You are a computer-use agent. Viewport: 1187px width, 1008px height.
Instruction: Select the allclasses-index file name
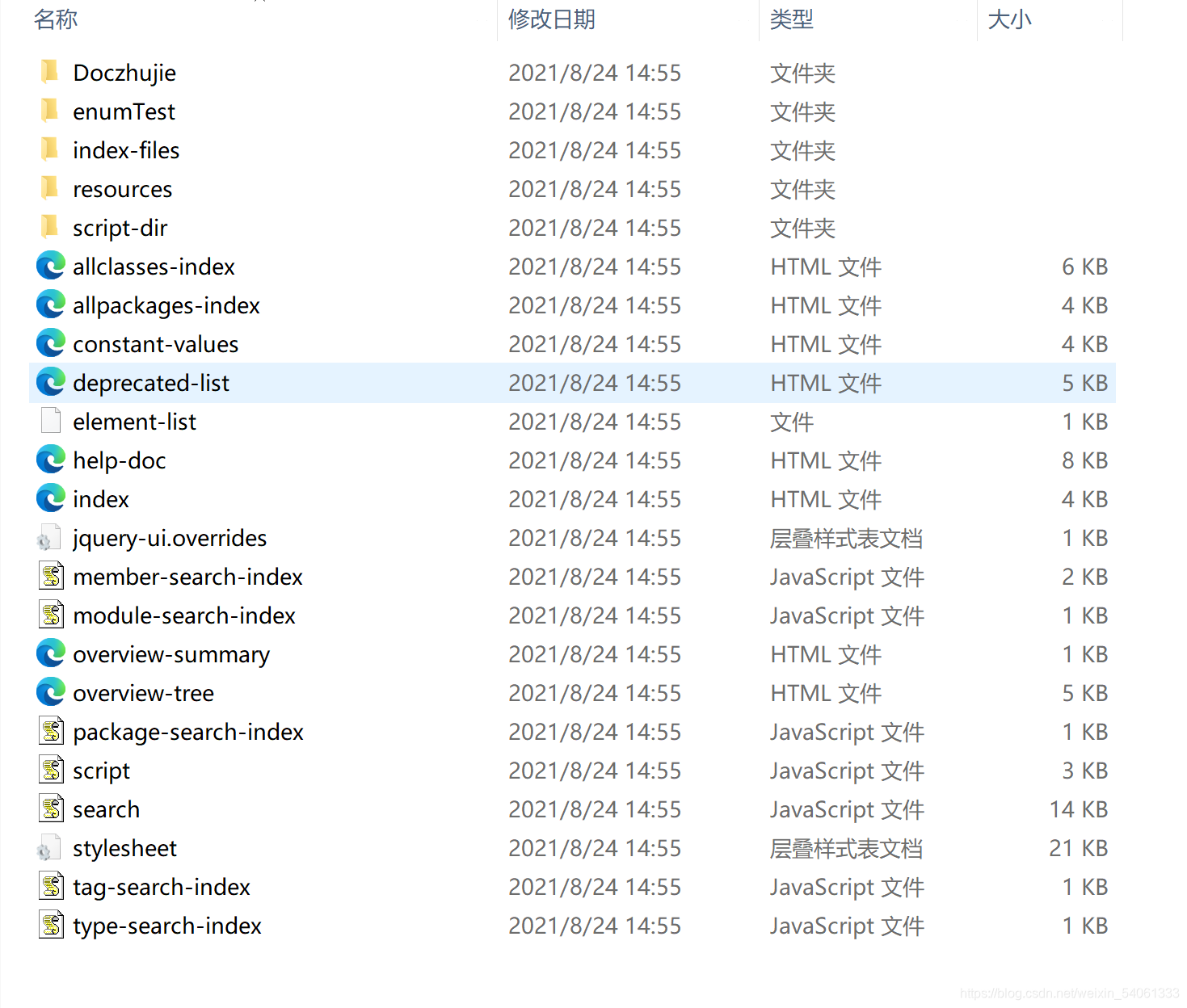[x=154, y=267]
